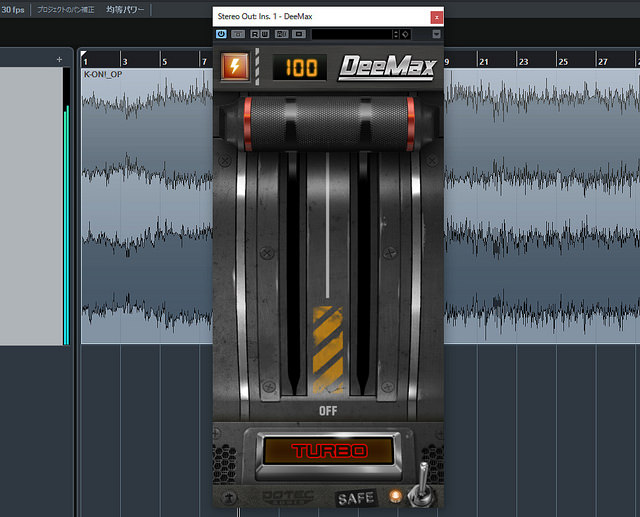Click the プロジェクトのパン補正 label

point(66,10)
